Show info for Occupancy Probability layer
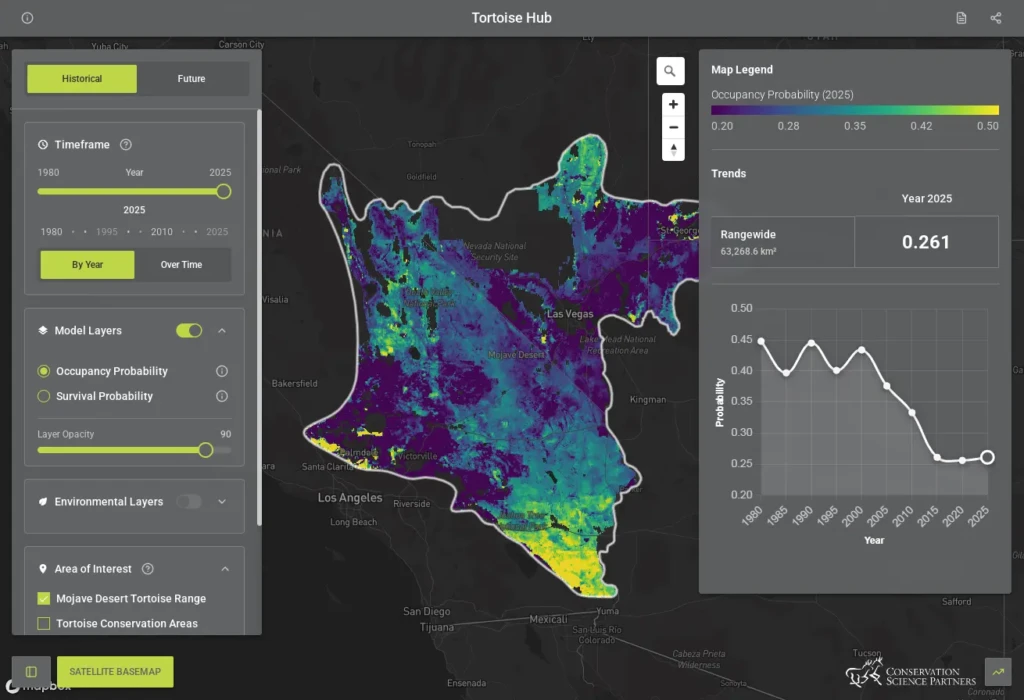 222,372
